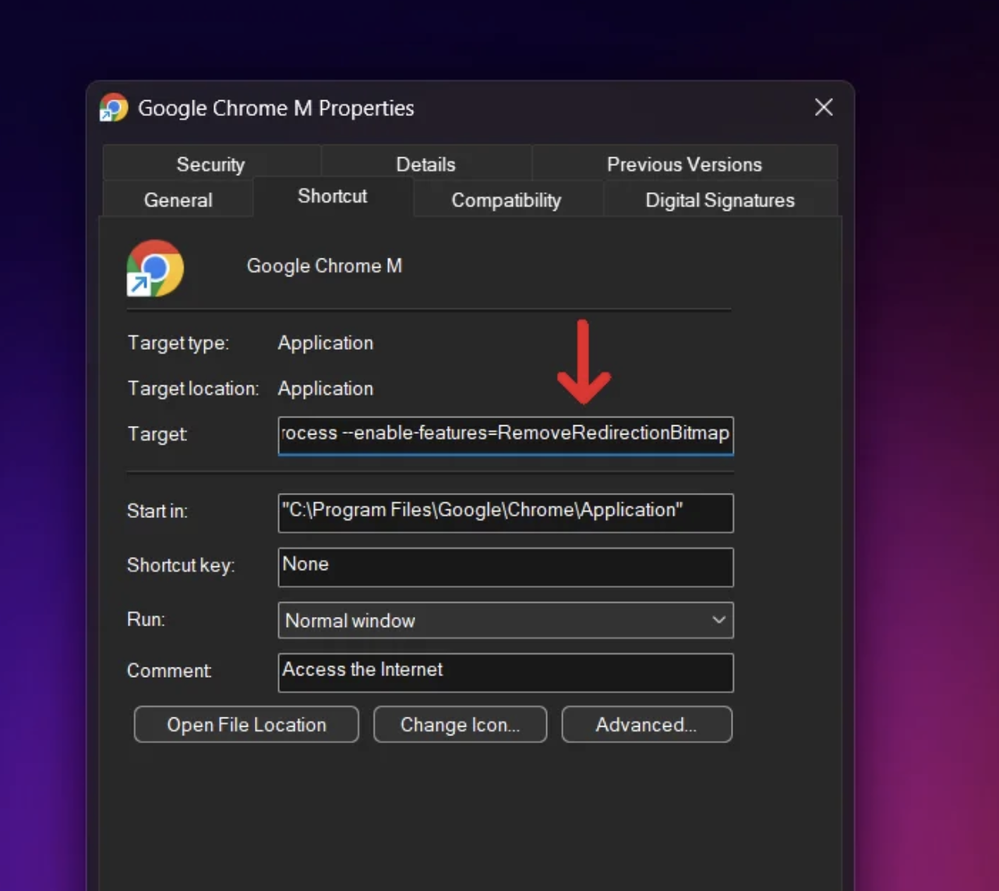This screenshot has width=999, height=891.
Task: Click the Change Icon button
Action: tap(460, 725)
